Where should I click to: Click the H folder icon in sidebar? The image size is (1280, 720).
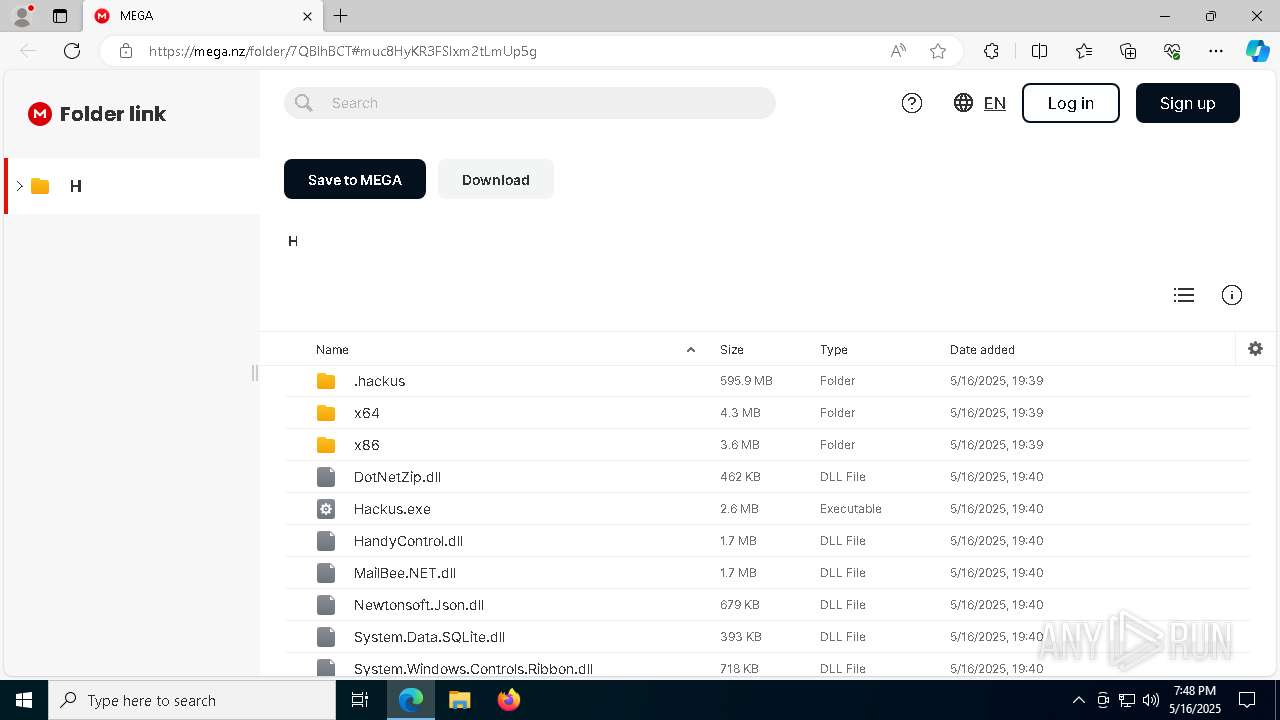point(40,186)
